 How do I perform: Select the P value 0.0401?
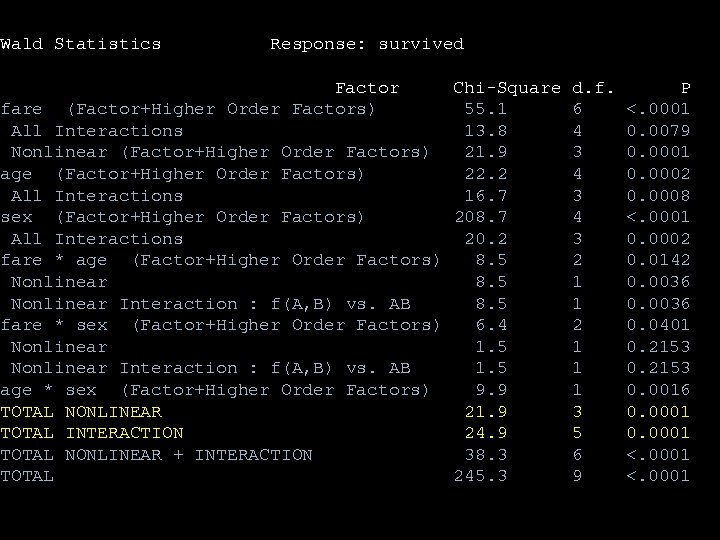(658, 325)
